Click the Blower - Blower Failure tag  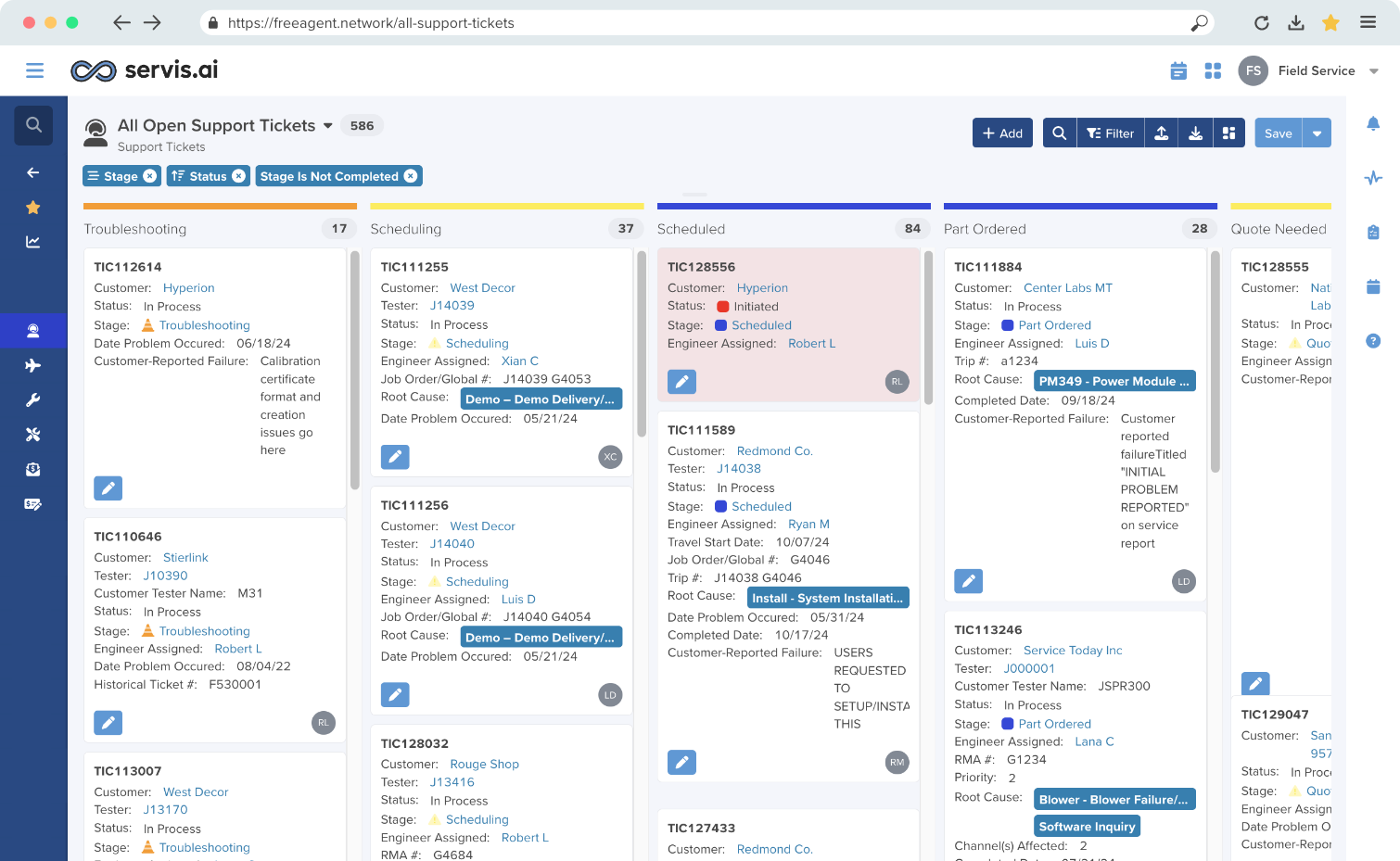click(x=1114, y=799)
